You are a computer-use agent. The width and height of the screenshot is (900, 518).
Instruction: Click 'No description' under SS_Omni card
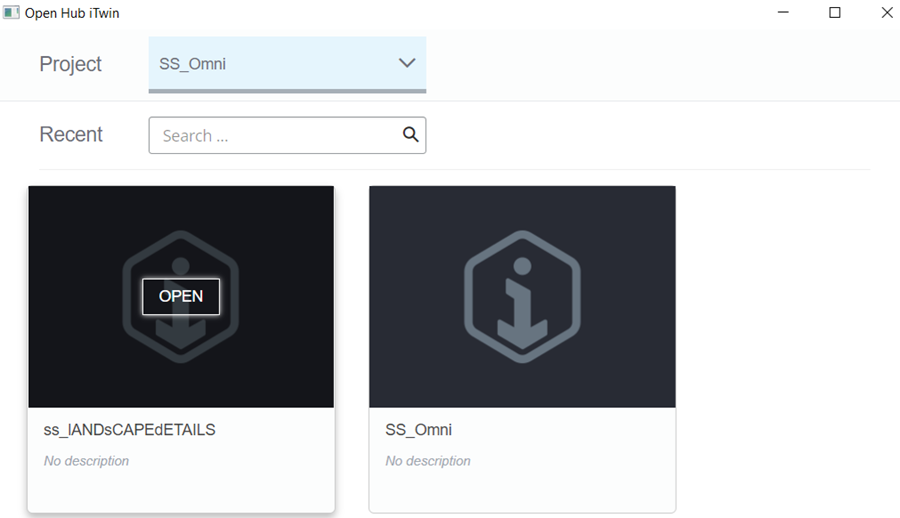(x=428, y=461)
